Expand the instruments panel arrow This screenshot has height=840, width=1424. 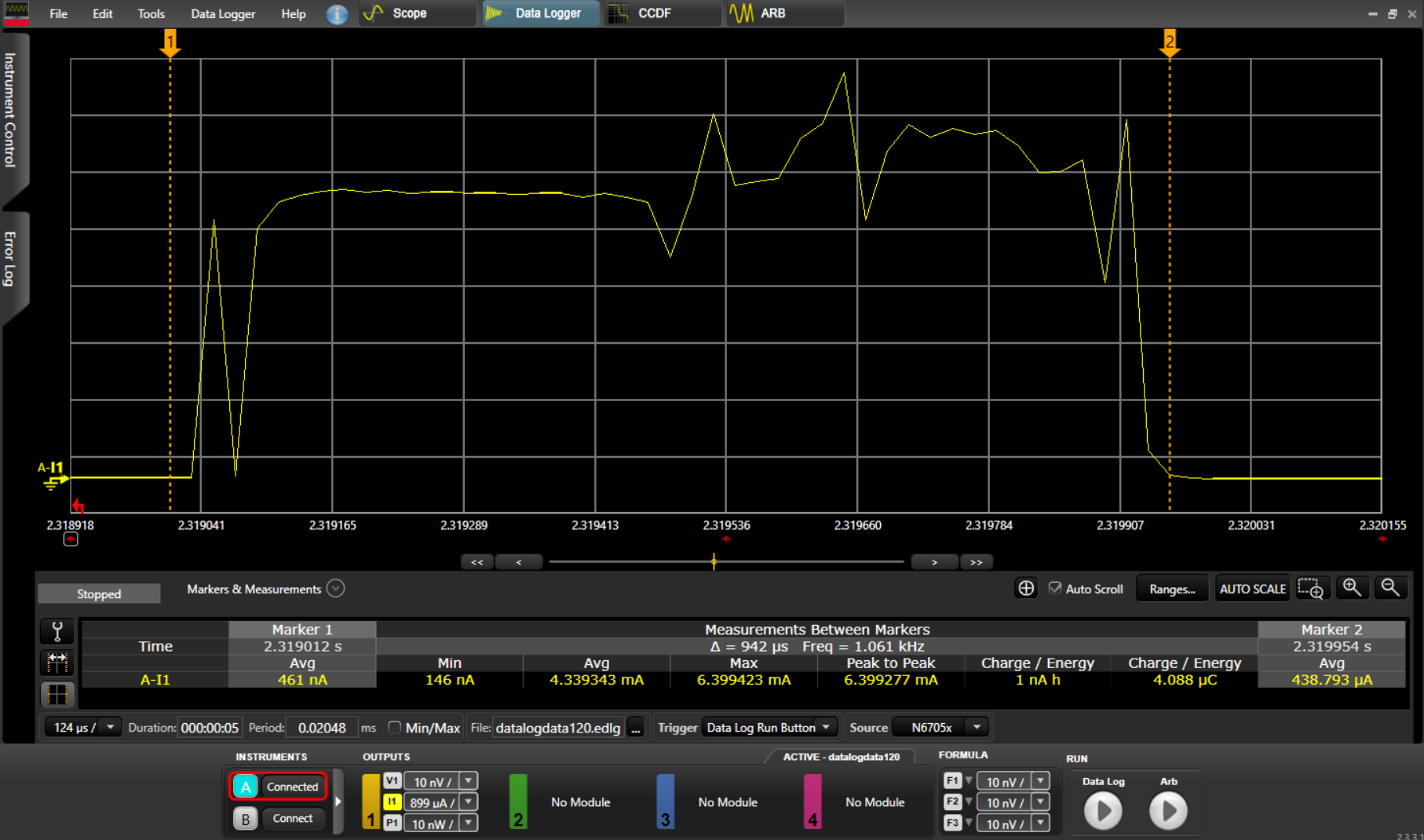[x=338, y=802]
